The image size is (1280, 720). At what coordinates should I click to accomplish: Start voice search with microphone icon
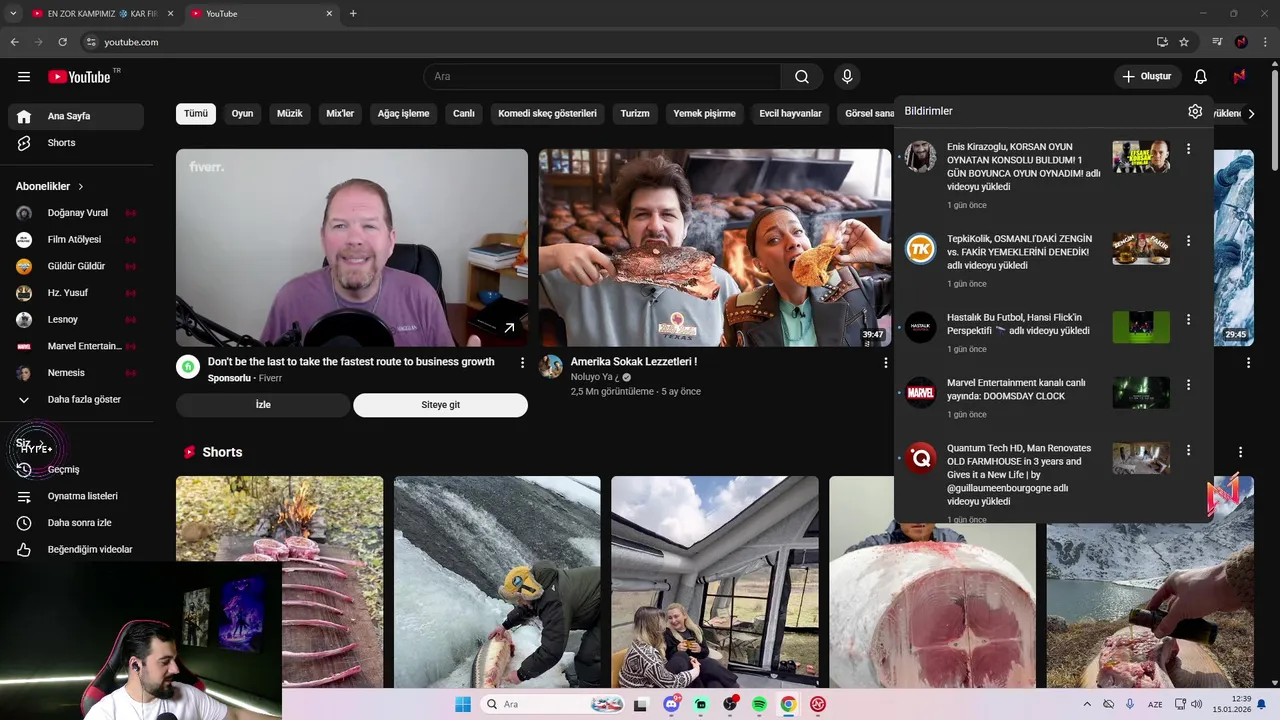(847, 77)
